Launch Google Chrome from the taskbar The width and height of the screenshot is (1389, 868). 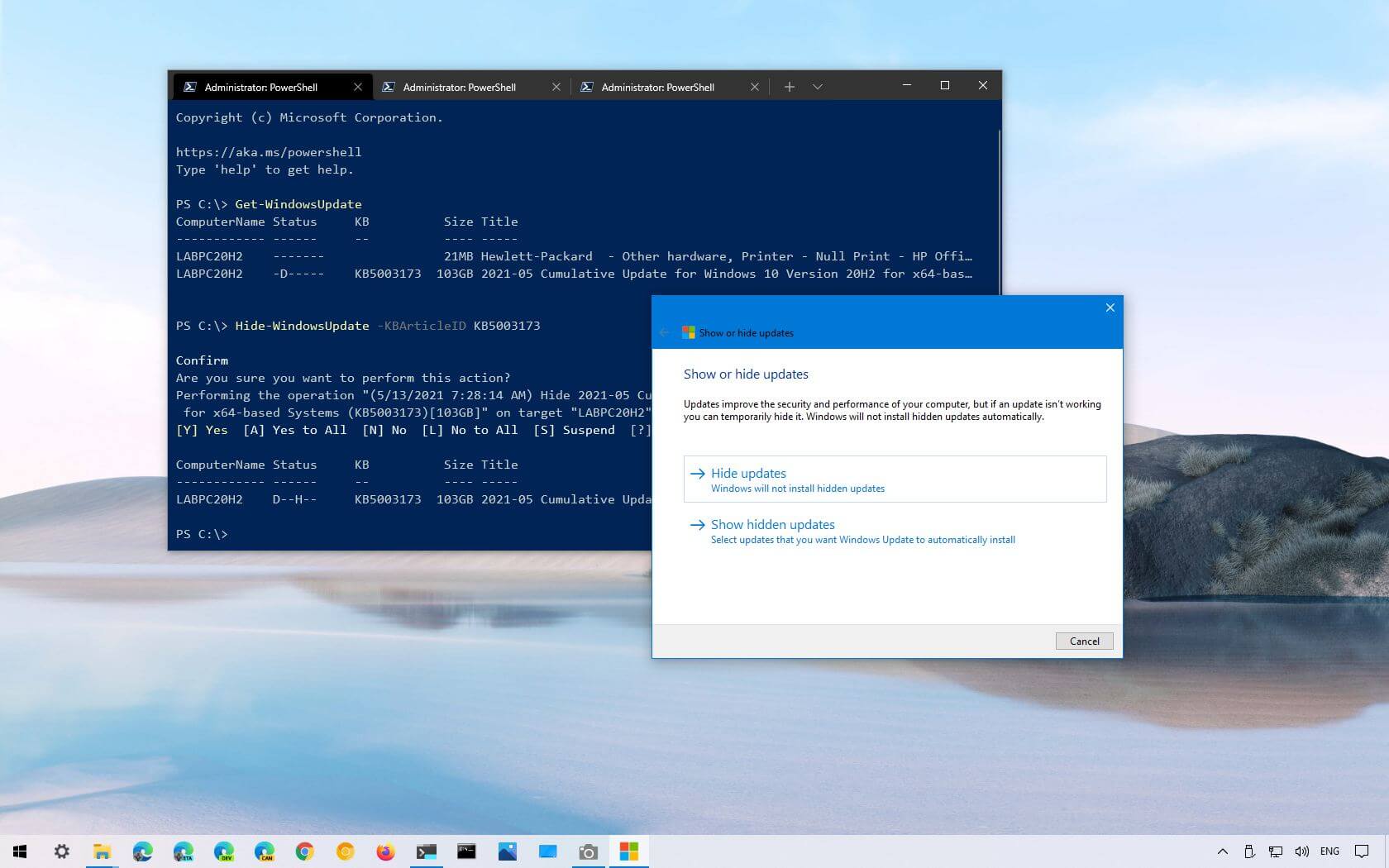304,851
